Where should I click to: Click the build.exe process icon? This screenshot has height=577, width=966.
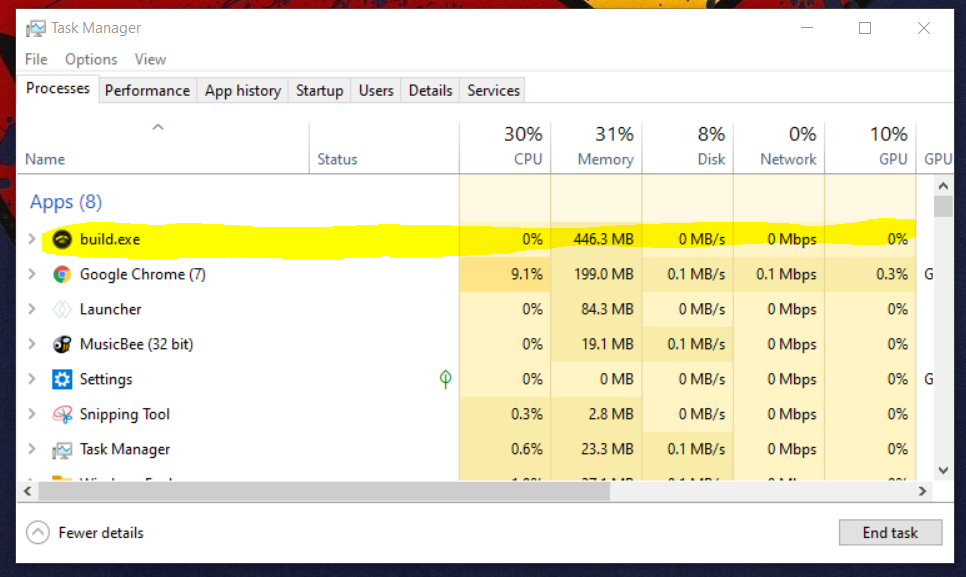pos(62,239)
